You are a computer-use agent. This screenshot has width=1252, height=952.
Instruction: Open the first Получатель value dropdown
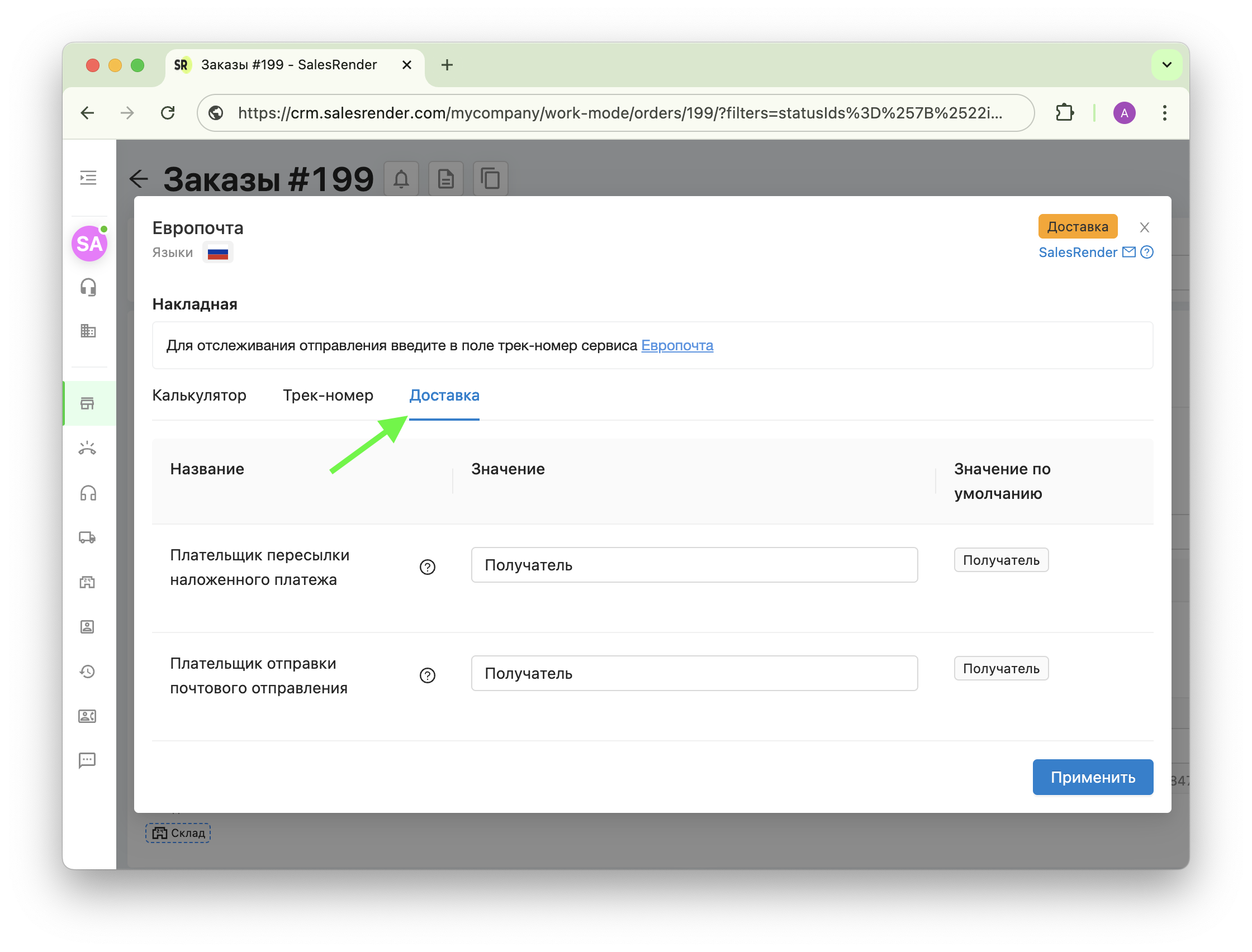pyautogui.click(x=694, y=565)
